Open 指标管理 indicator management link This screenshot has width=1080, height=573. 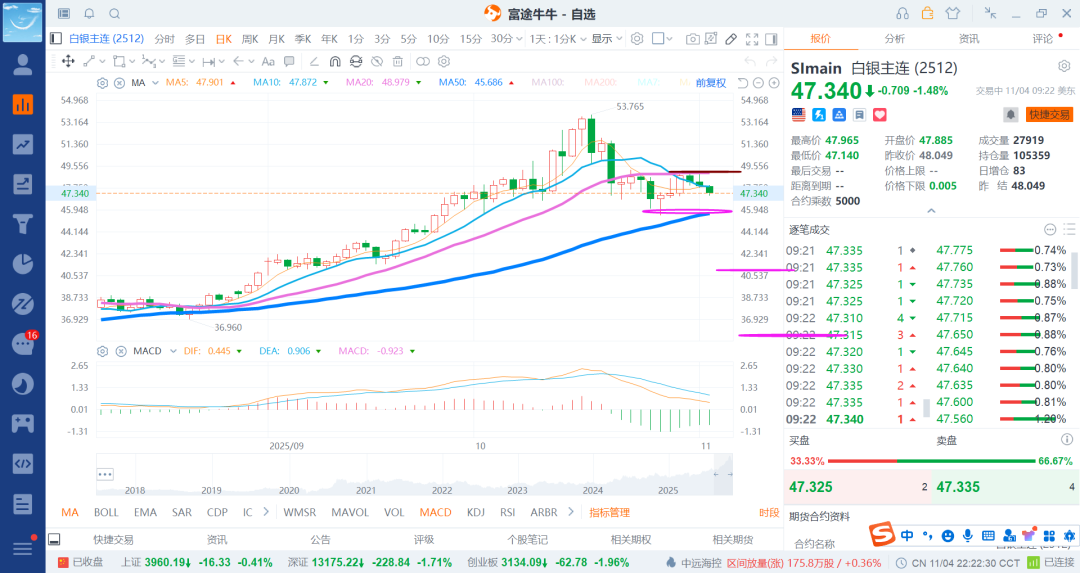tap(609, 512)
